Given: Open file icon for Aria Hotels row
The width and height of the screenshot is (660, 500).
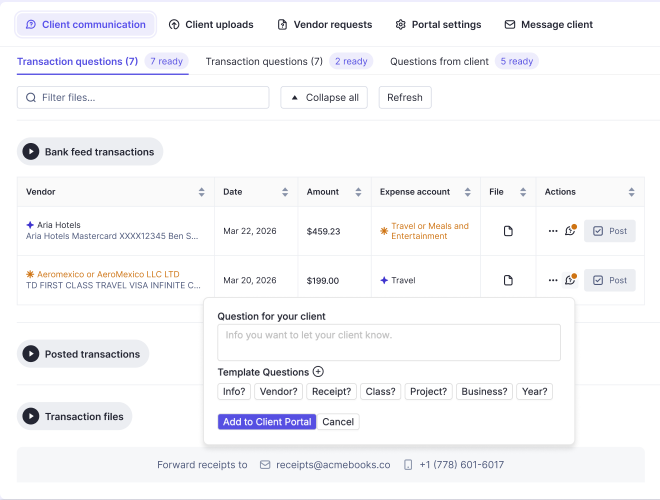Looking at the screenshot, I should click(x=508, y=231).
